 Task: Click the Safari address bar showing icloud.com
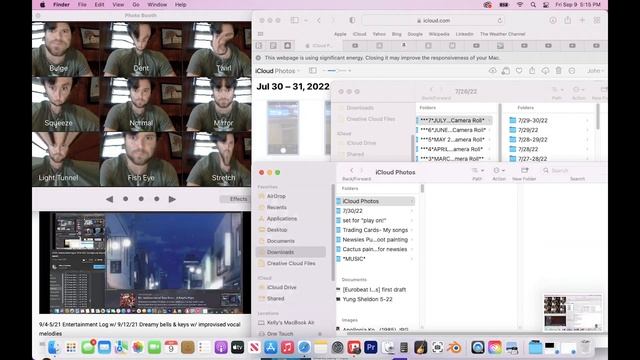433,20
